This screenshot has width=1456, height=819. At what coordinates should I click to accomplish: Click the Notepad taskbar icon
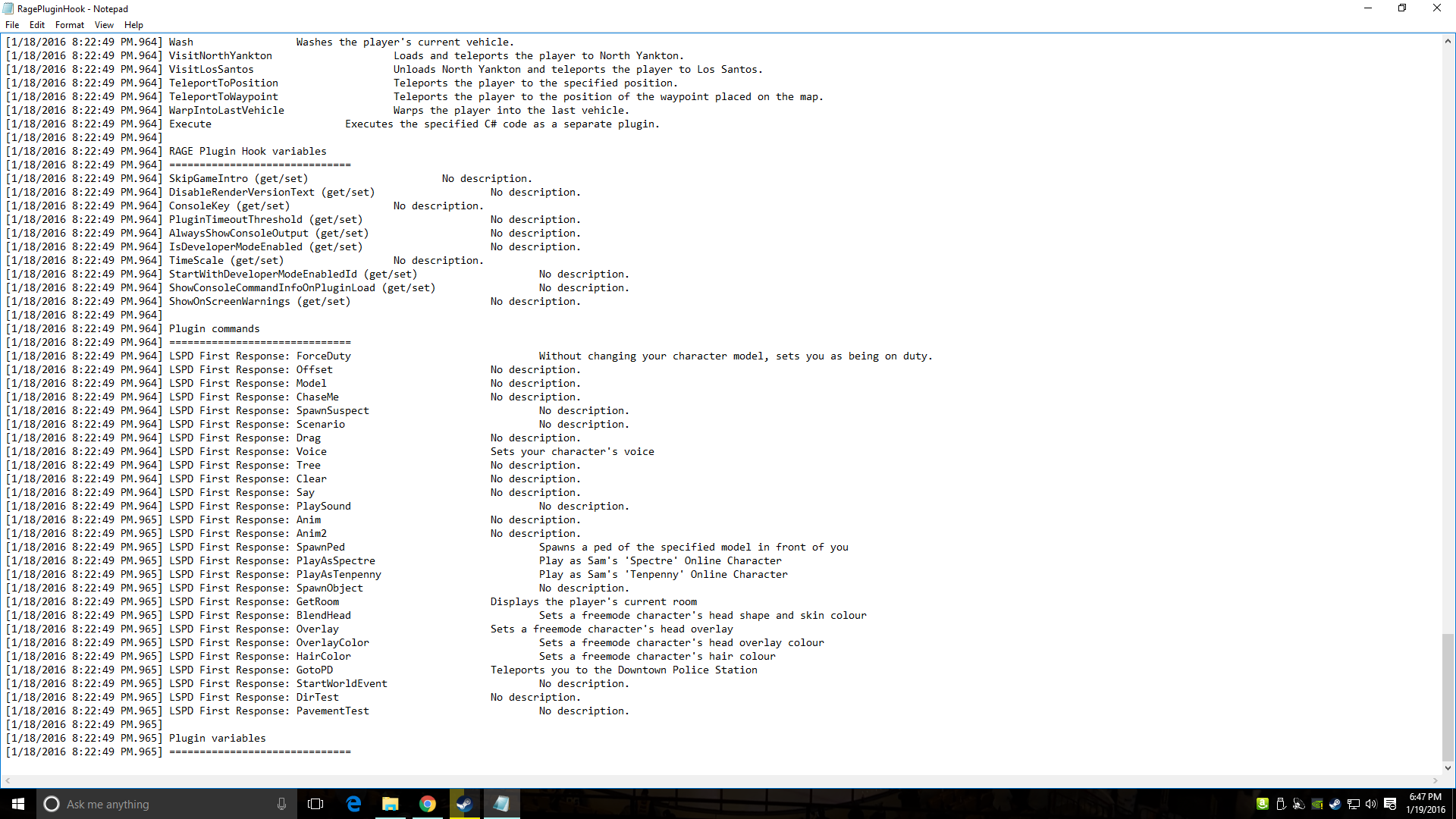point(501,804)
